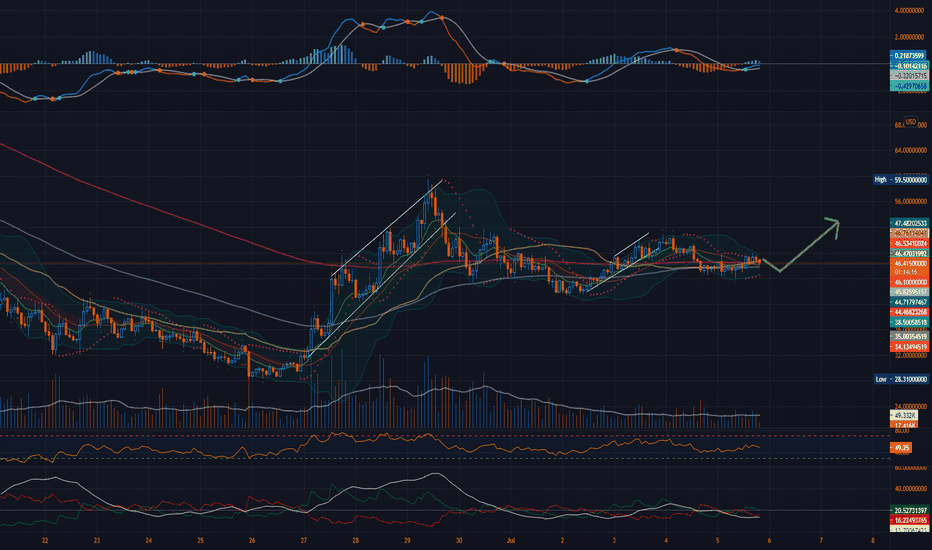
Task: Click the 47.48202533 indicator price label
Action: (909, 224)
